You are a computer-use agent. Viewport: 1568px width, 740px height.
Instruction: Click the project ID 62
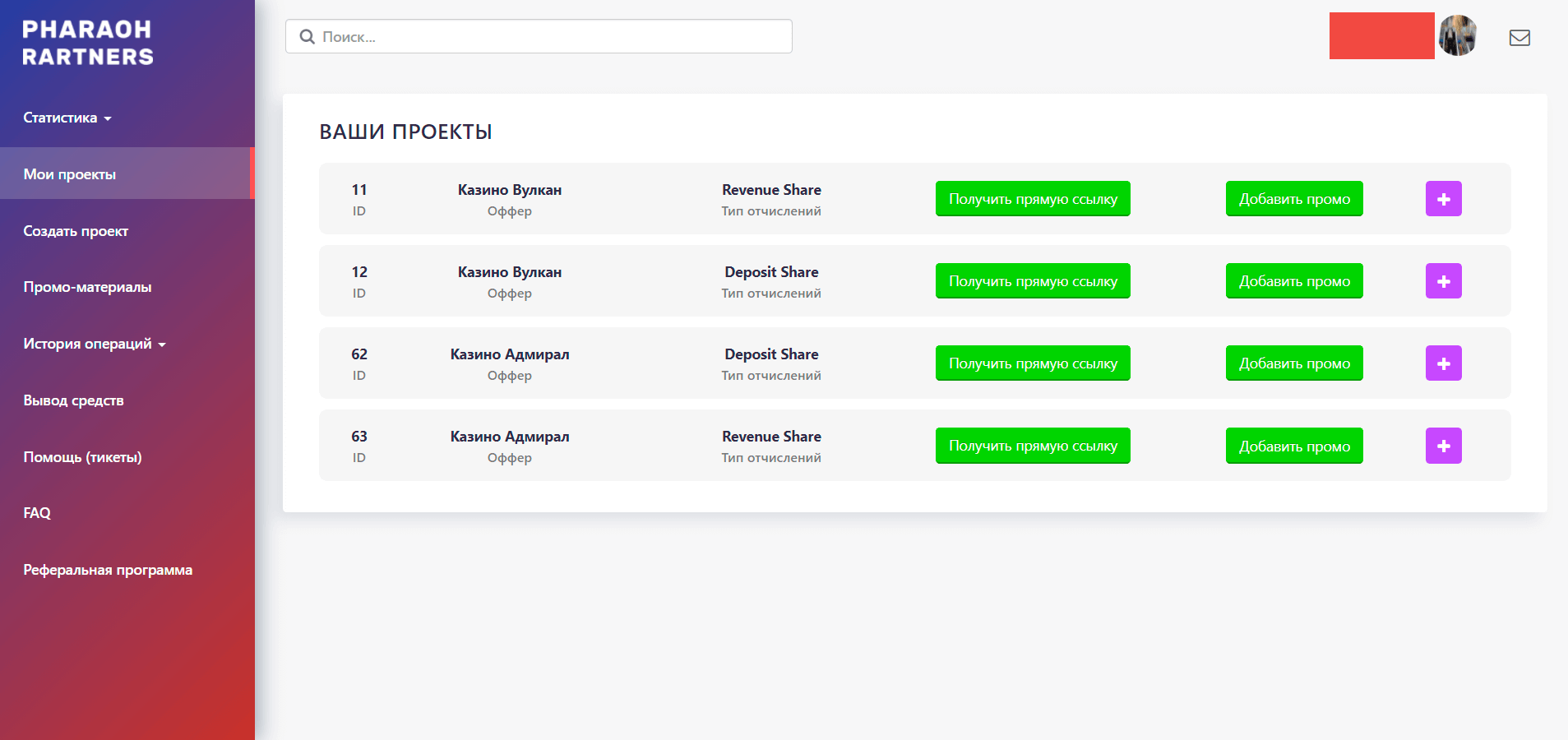(x=359, y=354)
